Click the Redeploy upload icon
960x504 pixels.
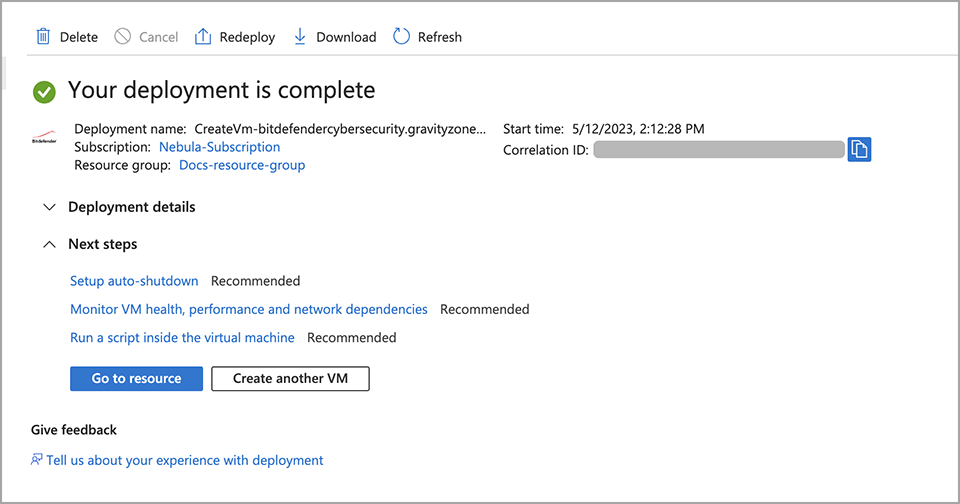(x=203, y=37)
